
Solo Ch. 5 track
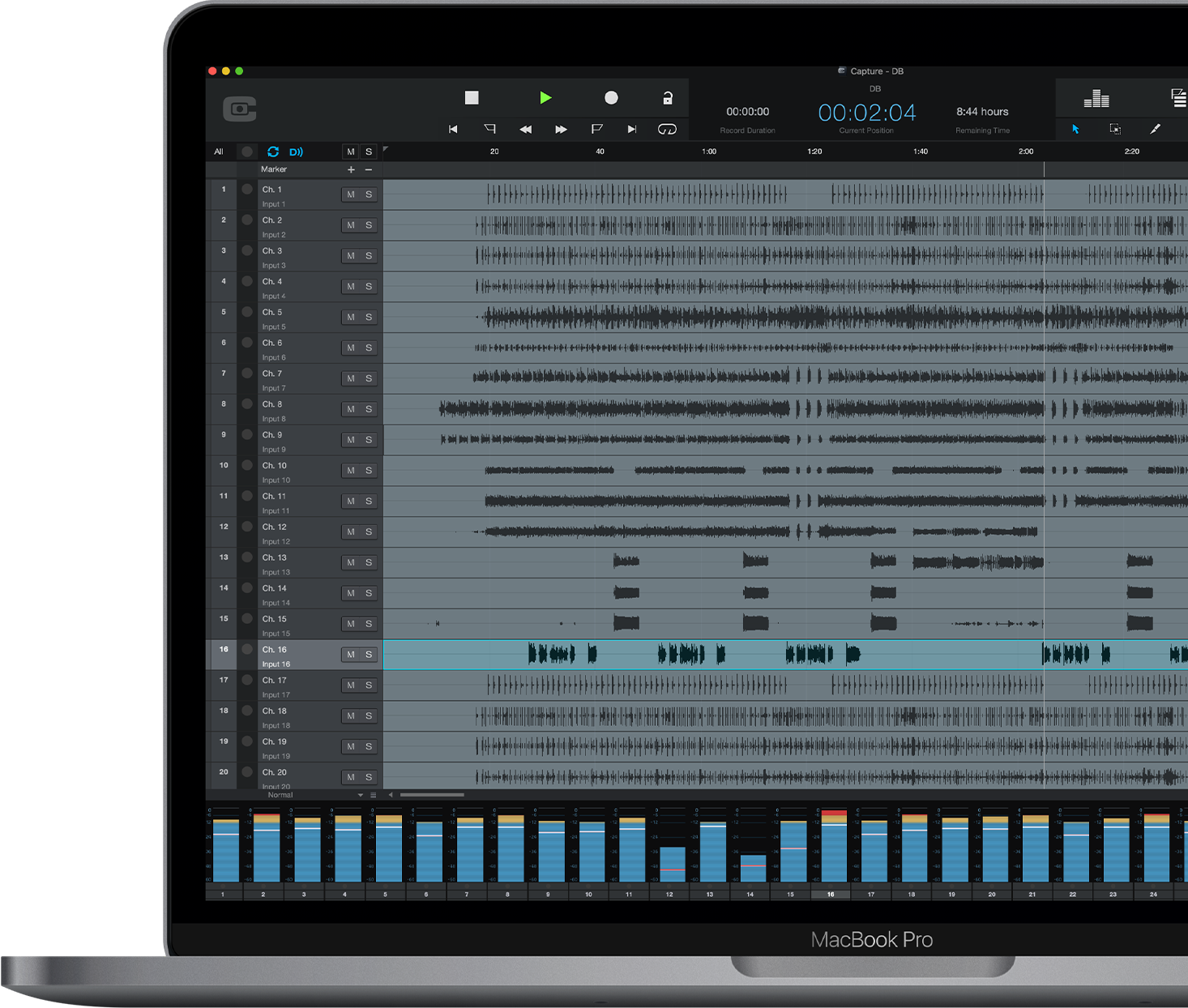[x=369, y=318]
